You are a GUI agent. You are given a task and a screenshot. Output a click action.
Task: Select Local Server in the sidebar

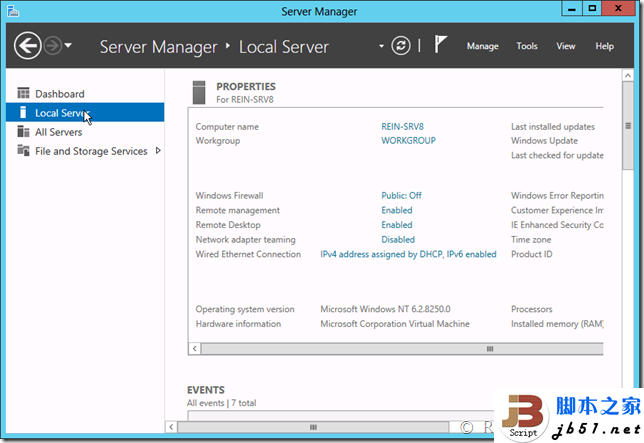click(85, 112)
